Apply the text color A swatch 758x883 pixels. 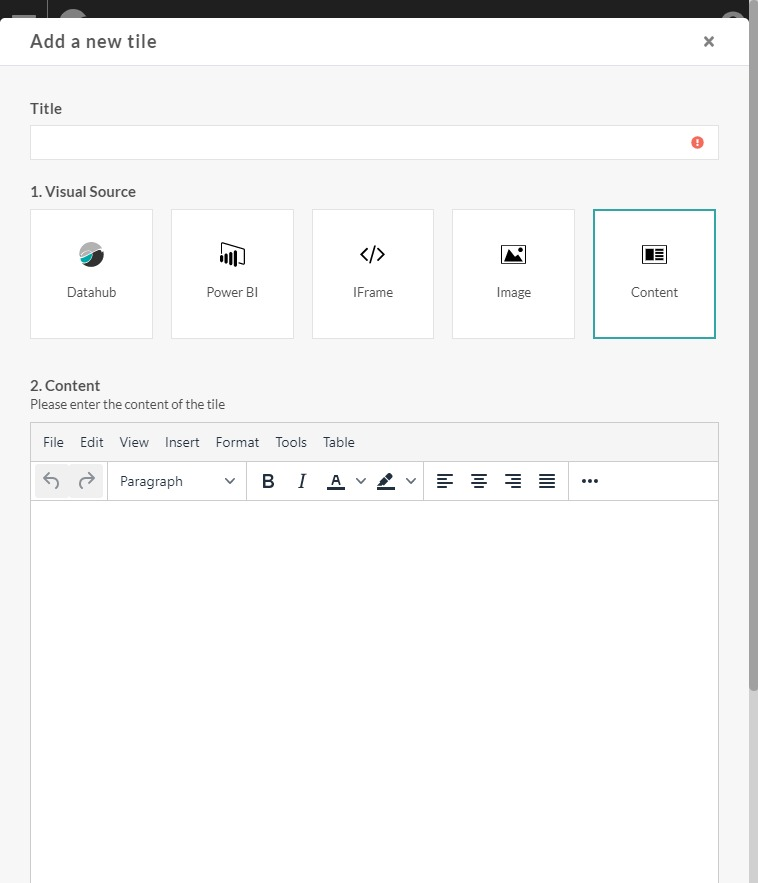[336, 481]
